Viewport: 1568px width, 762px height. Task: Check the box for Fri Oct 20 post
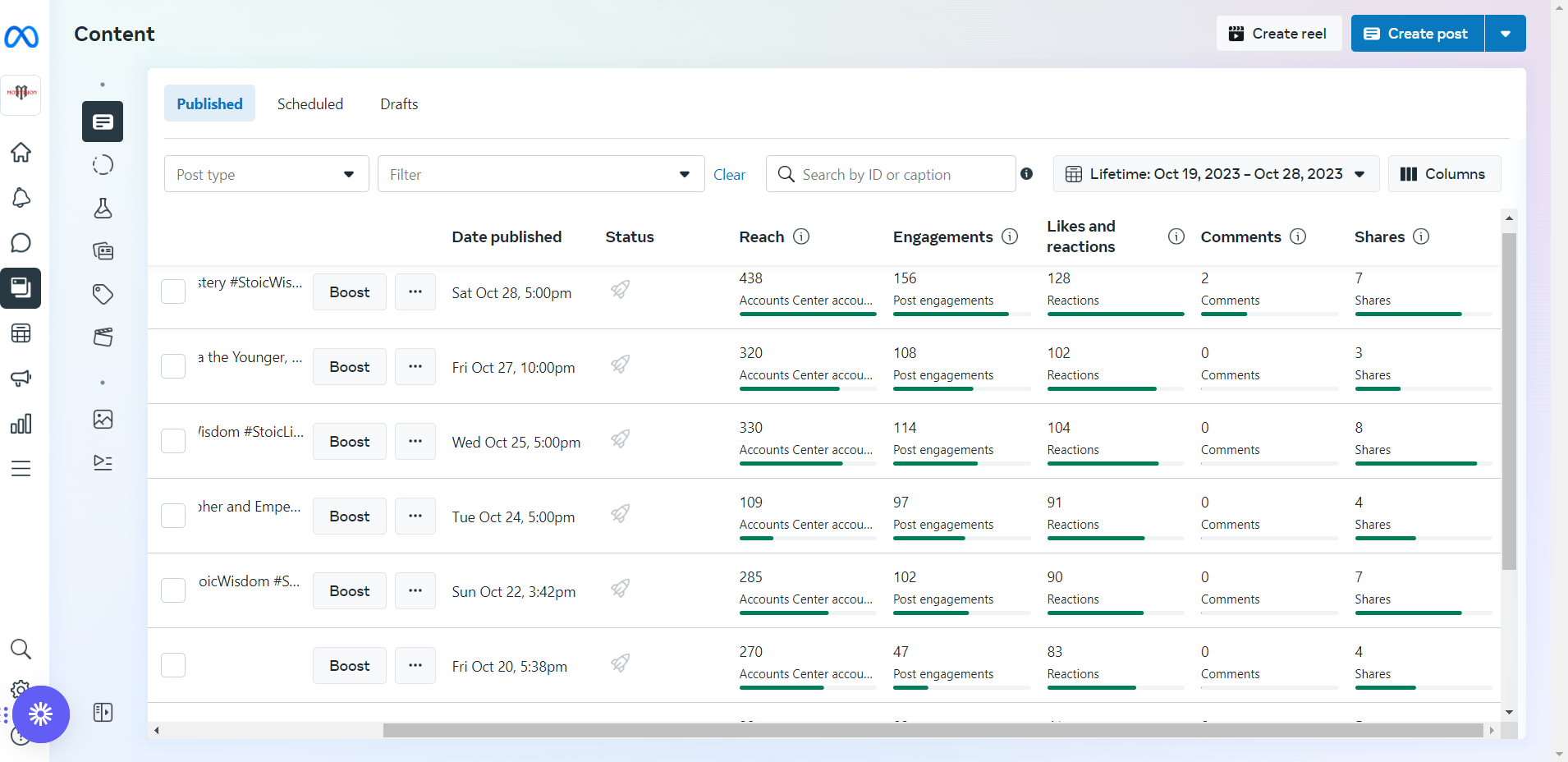pyautogui.click(x=173, y=665)
